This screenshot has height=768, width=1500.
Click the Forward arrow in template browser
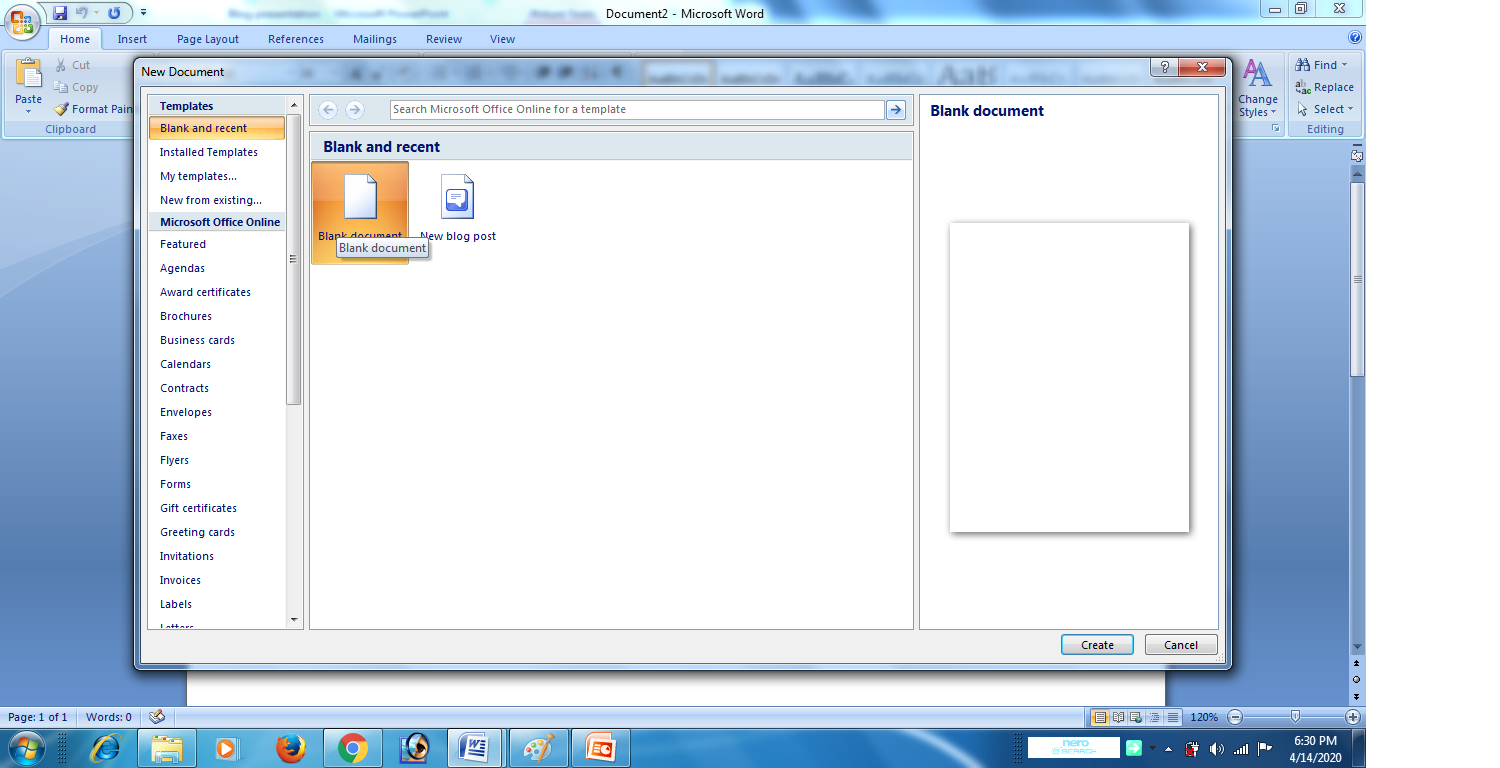click(355, 110)
